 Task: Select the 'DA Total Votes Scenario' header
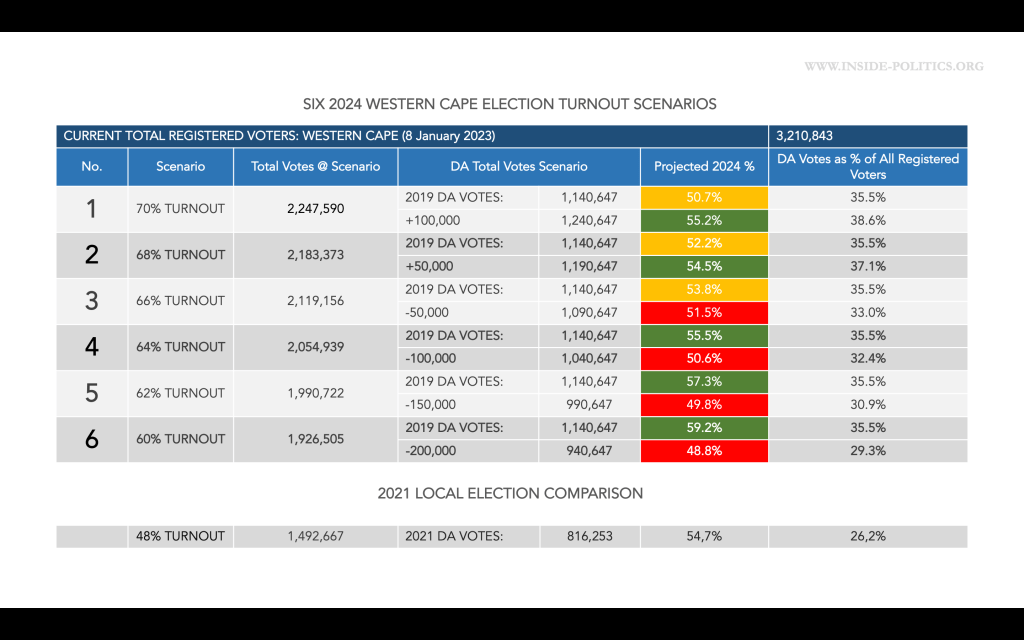tap(519, 167)
